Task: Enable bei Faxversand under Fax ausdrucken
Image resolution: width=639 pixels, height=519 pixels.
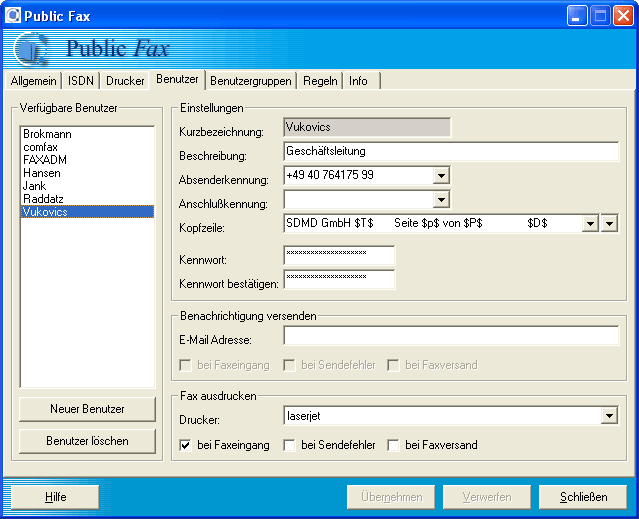Action: pos(393,445)
